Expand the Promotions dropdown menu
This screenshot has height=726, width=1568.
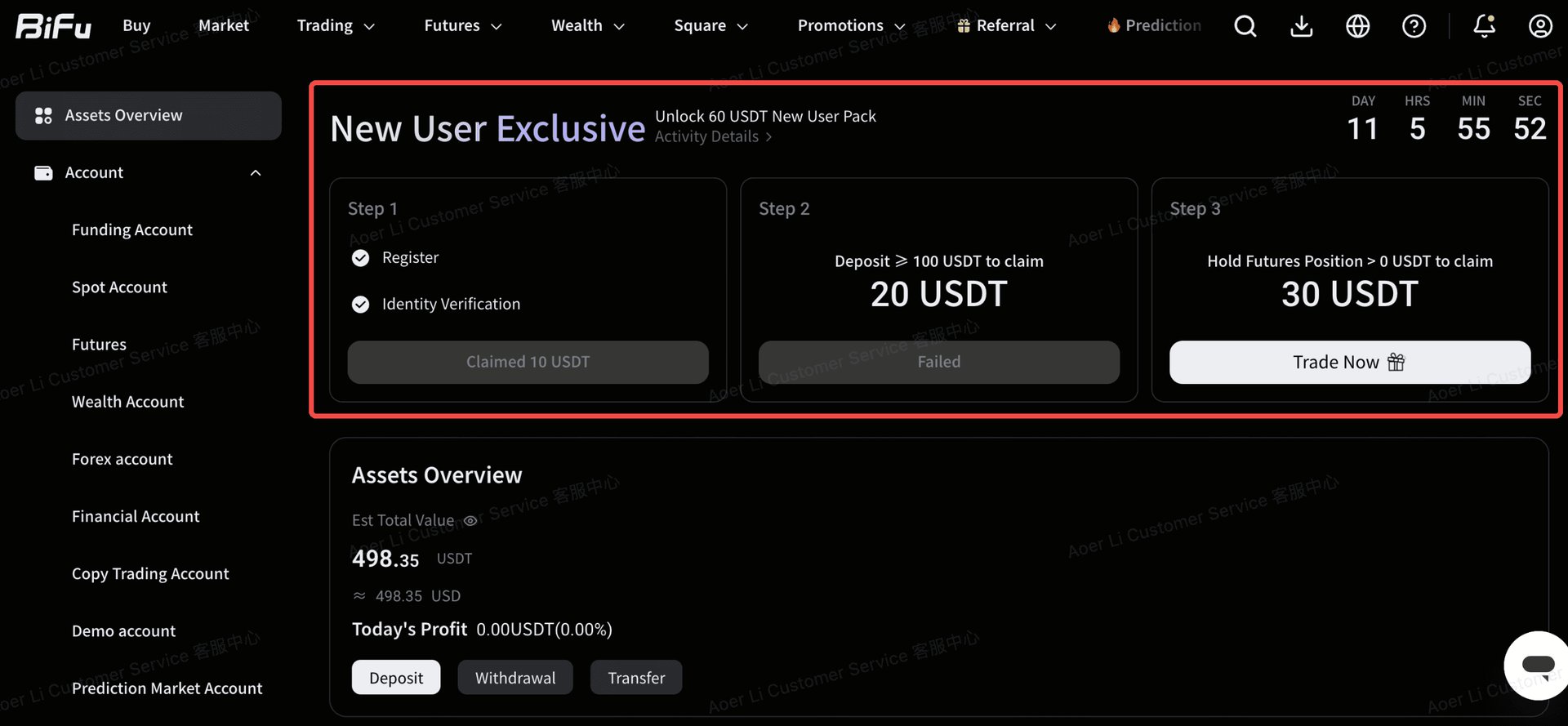(x=852, y=25)
